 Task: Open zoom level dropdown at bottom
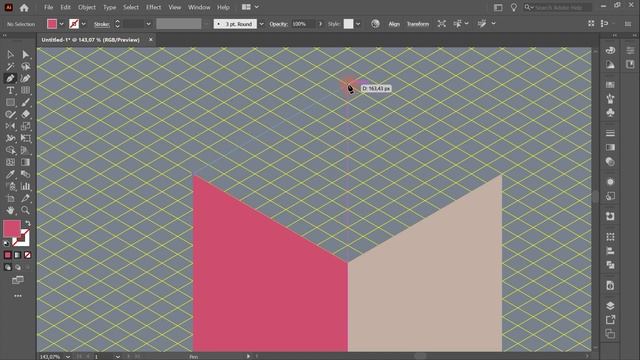[x=68, y=357]
